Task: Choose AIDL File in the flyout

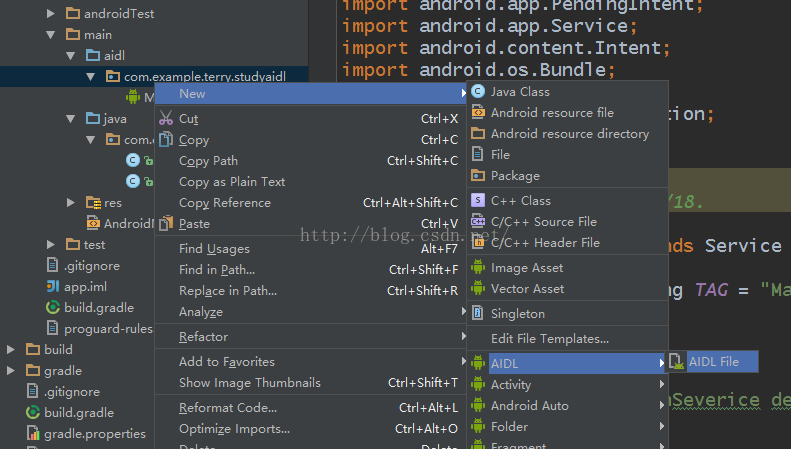Action: click(x=712, y=361)
